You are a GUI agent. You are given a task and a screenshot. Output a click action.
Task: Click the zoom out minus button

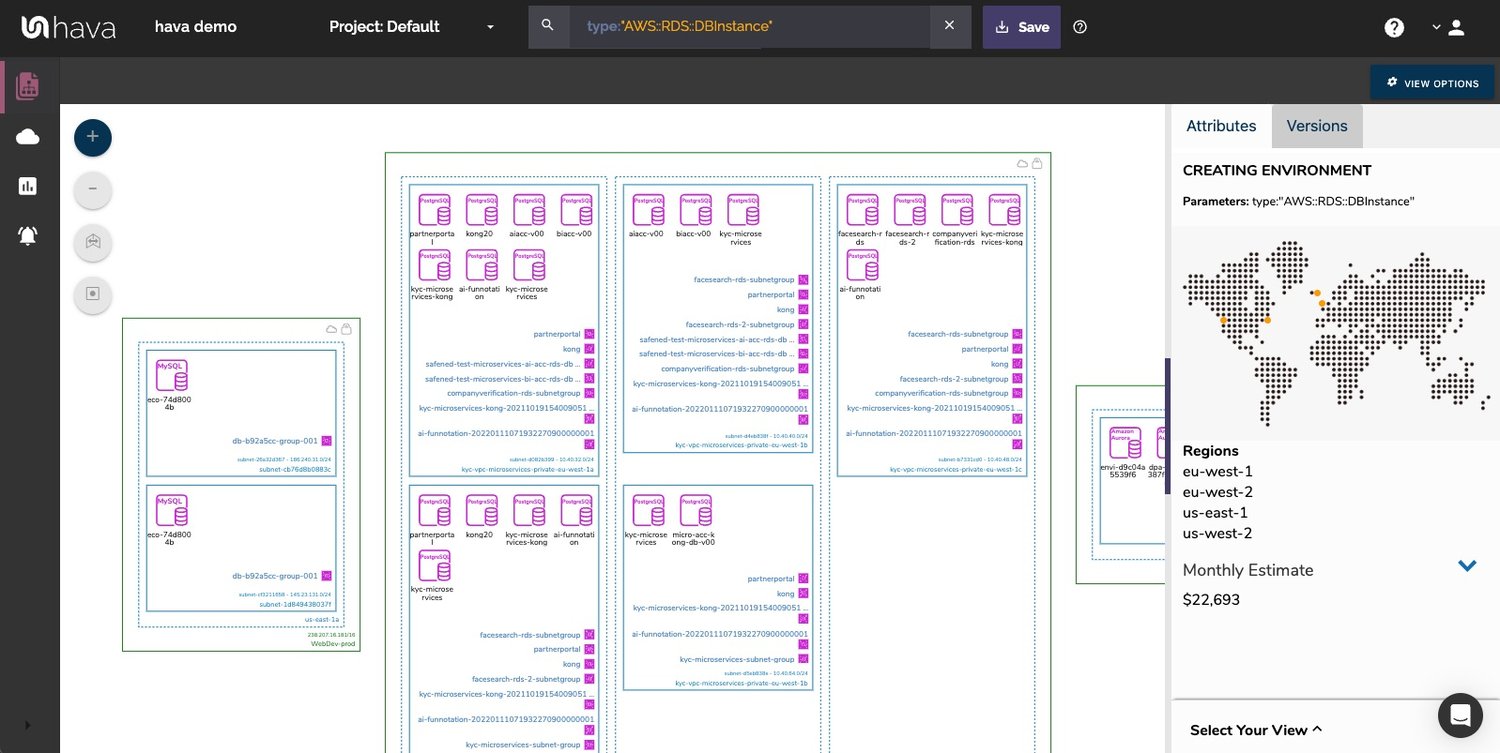coord(93,189)
